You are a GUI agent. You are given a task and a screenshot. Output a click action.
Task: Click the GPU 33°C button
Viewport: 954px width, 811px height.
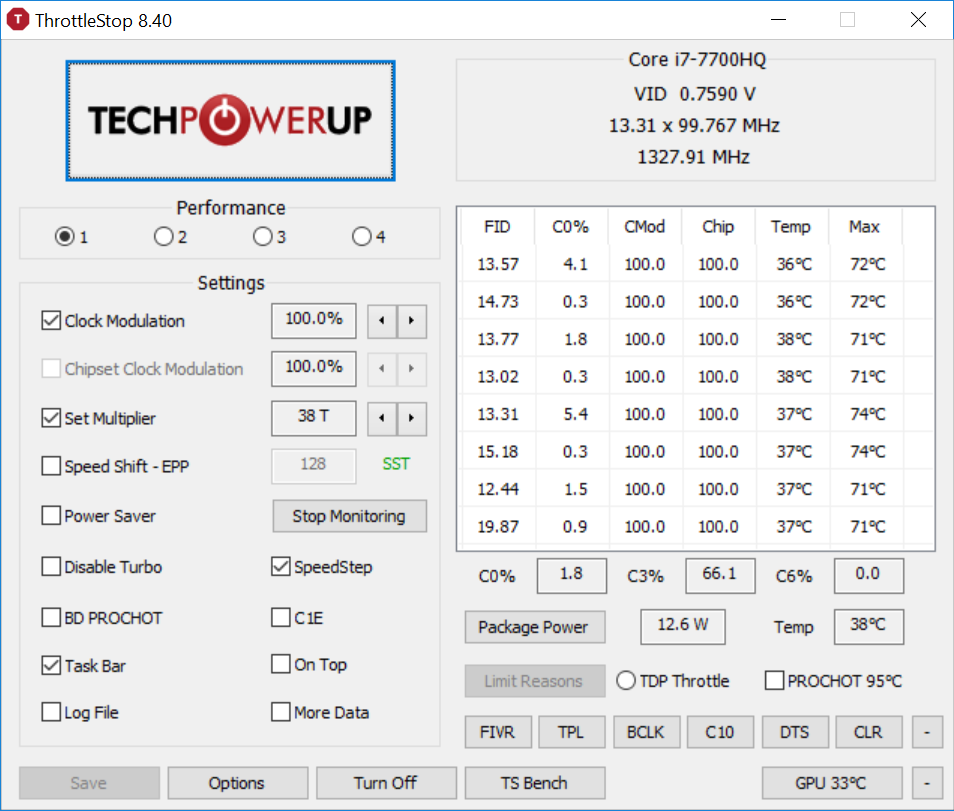(x=831, y=783)
